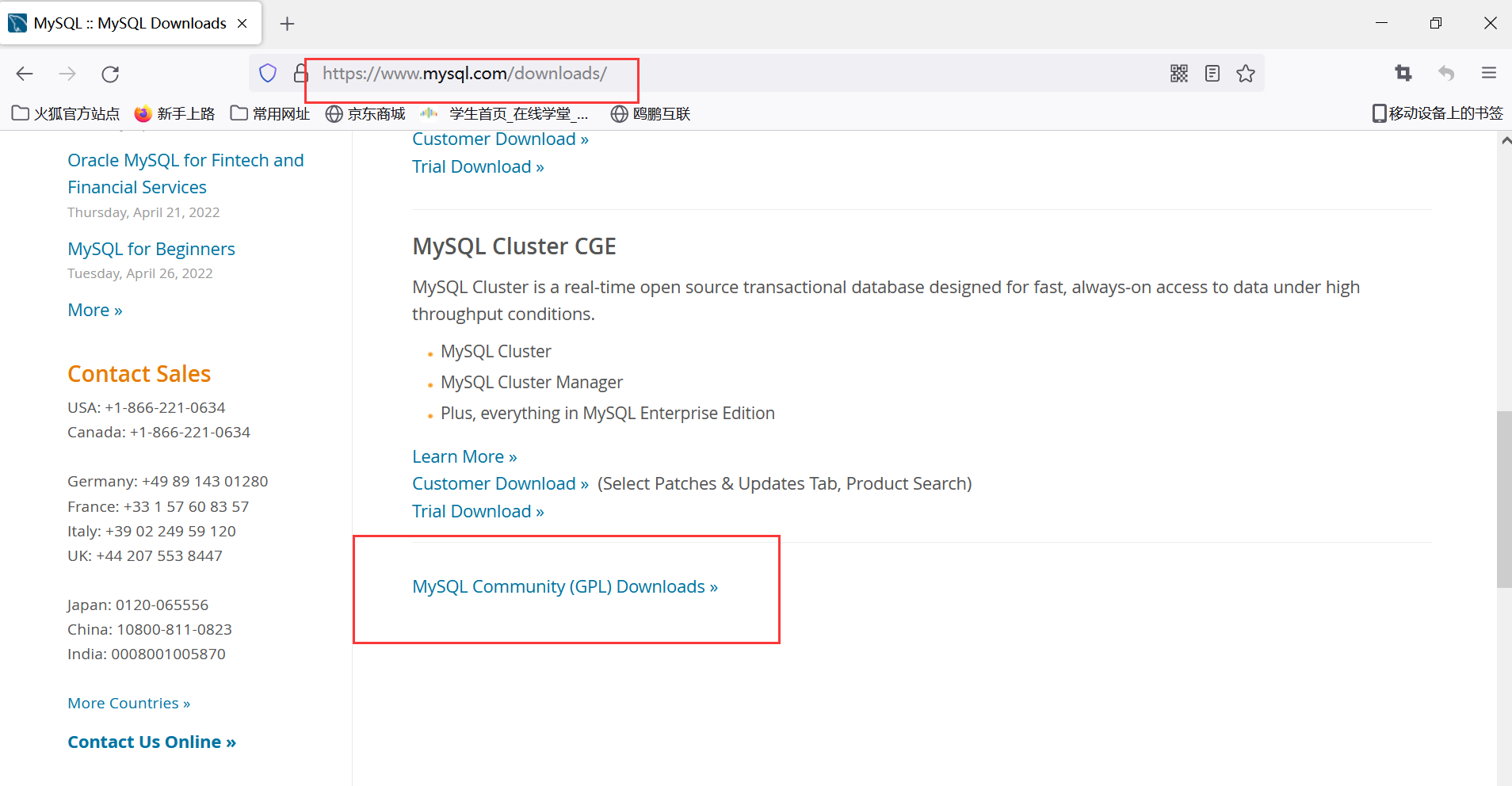
Task: Bookmark this page with the star icon
Action: tap(1246, 73)
